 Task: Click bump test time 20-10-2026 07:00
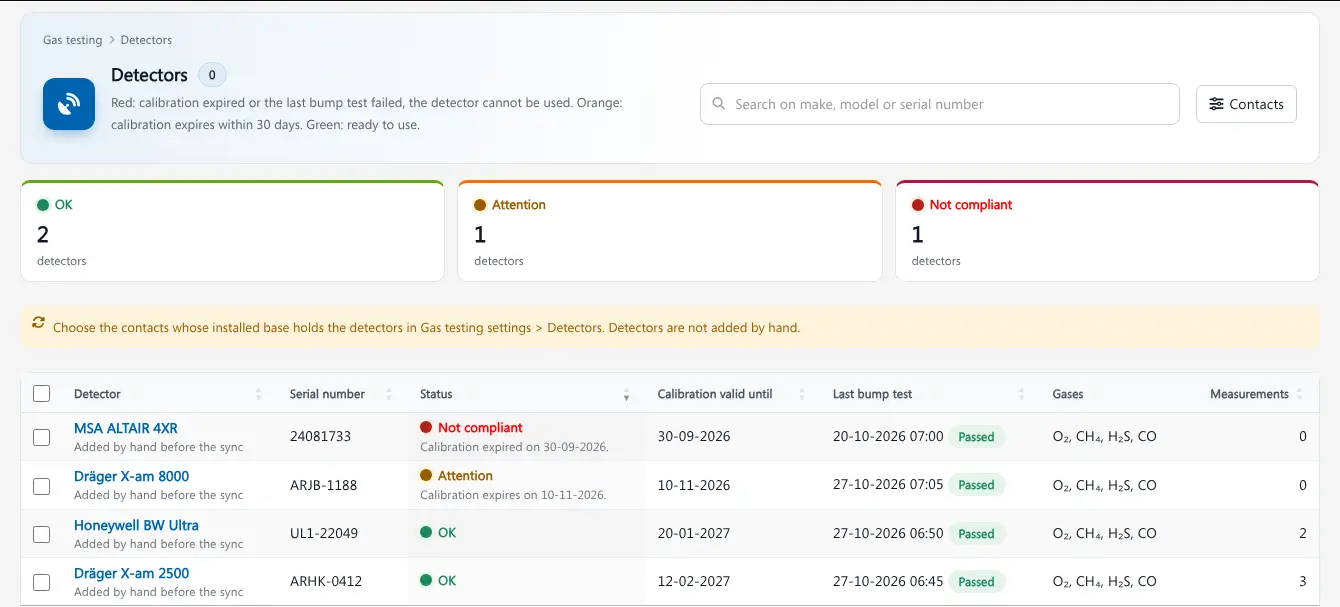pyautogui.click(x=888, y=437)
